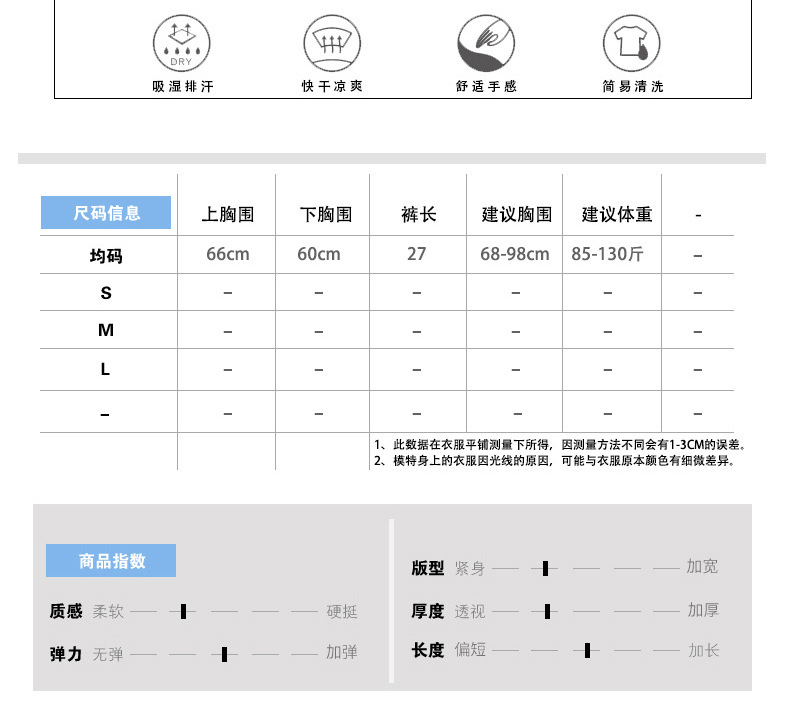This screenshot has height=706, width=790.
Task: Click the 裤长 column header
Action: coord(419,214)
